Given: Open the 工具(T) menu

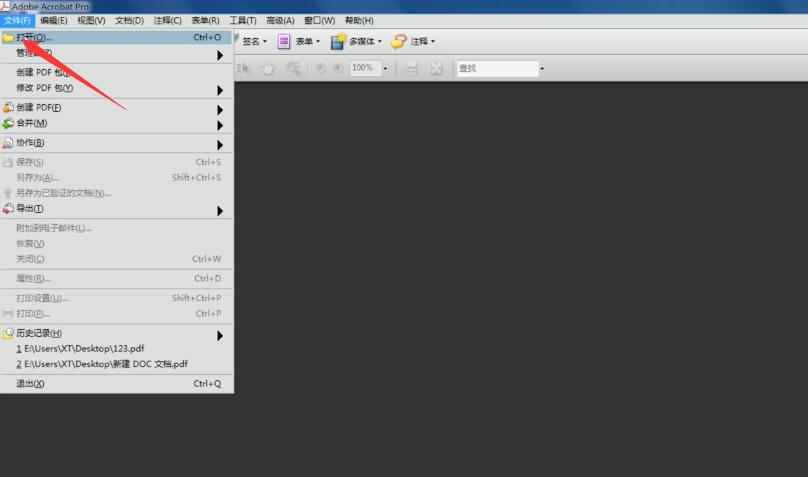Looking at the screenshot, I should coord(243,21).
